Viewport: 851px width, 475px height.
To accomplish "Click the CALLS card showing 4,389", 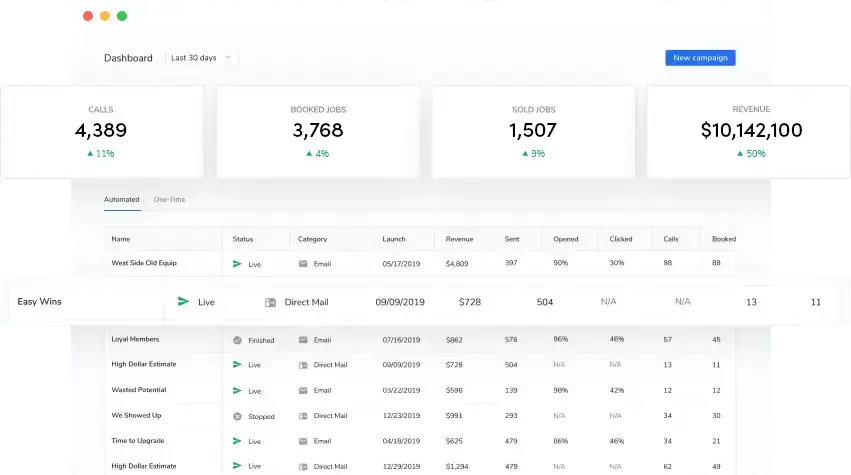I will (x=102, y=132).
